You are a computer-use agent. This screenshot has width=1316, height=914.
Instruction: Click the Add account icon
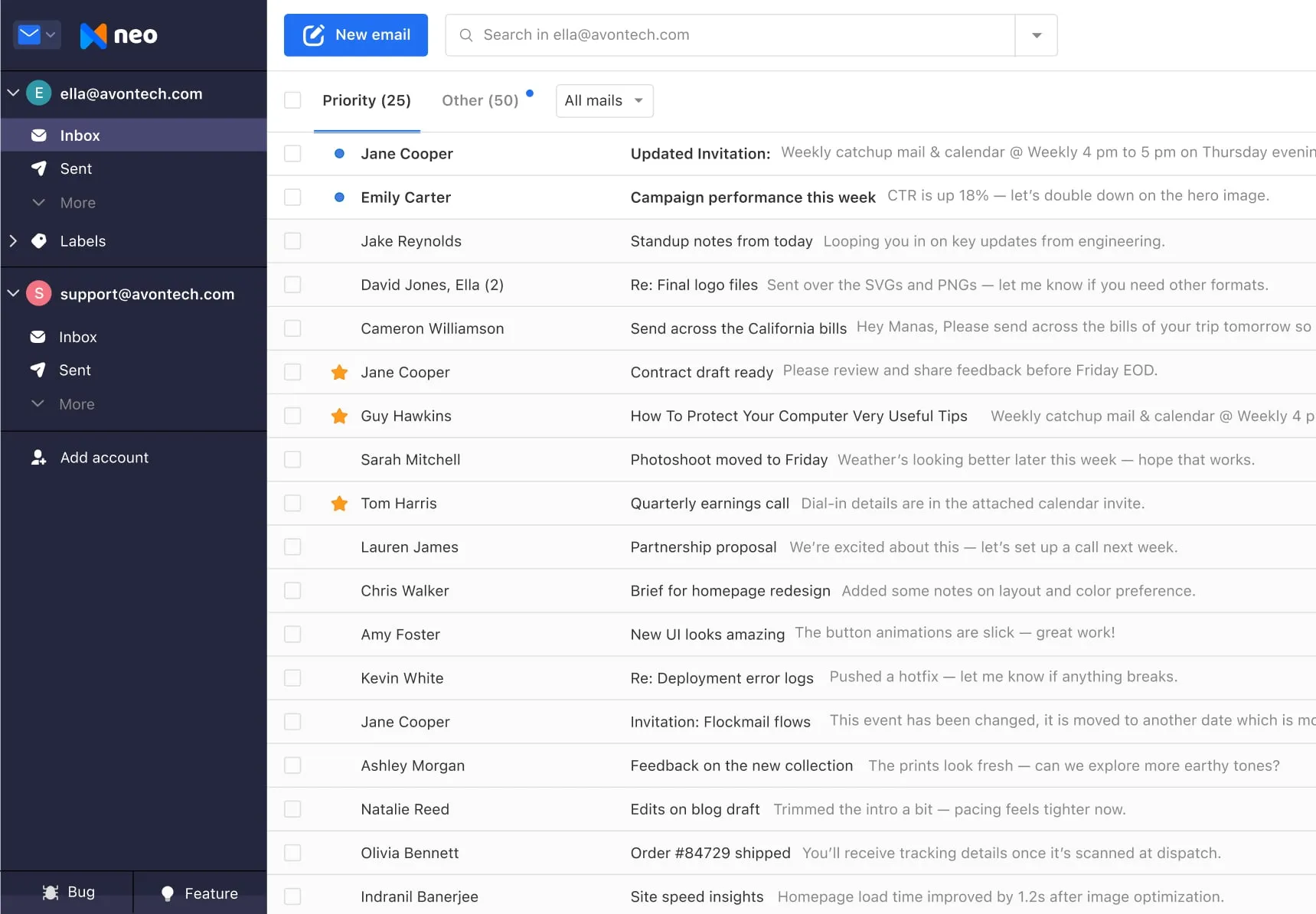pyautogui.click(x=38, y=458)
